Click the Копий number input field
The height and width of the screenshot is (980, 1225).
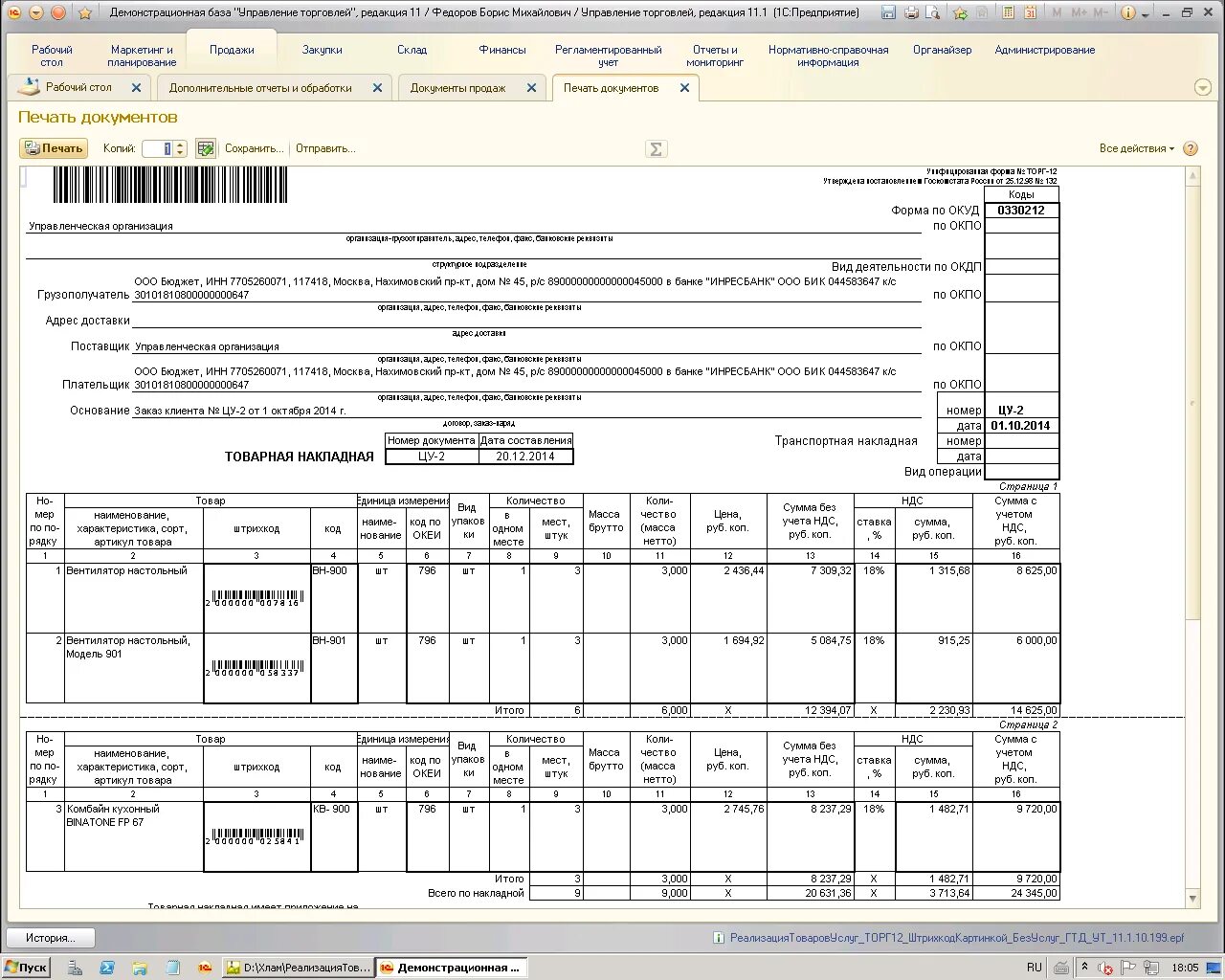click(158, 148)
